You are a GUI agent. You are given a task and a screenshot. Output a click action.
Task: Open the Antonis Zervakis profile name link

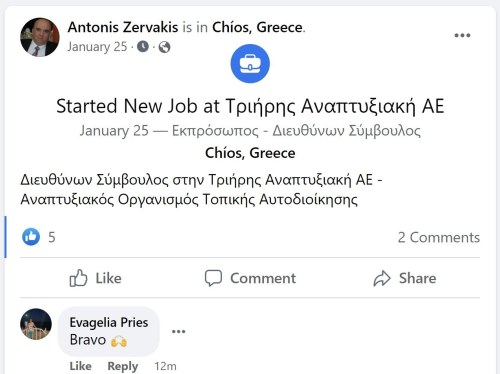(x=123, y=27)
